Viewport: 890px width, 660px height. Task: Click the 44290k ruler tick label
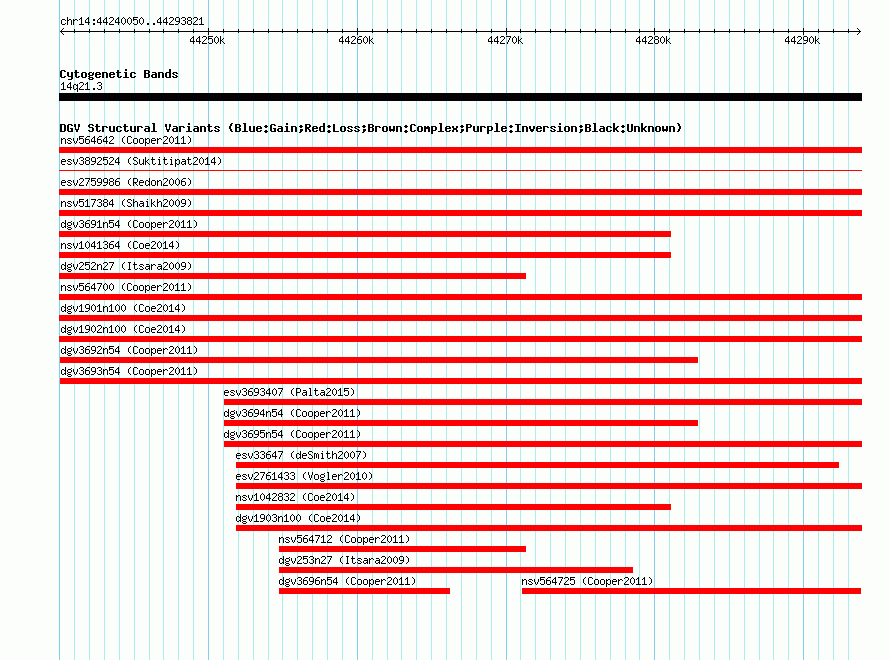pos(802,40)
